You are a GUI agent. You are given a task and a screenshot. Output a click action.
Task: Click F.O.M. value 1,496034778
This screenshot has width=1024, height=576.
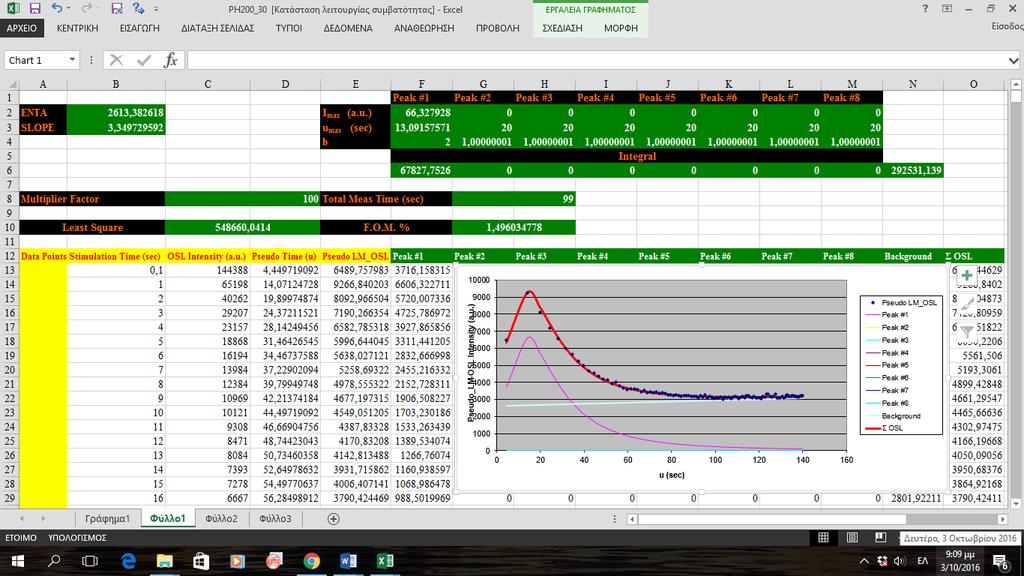[513, 227]
